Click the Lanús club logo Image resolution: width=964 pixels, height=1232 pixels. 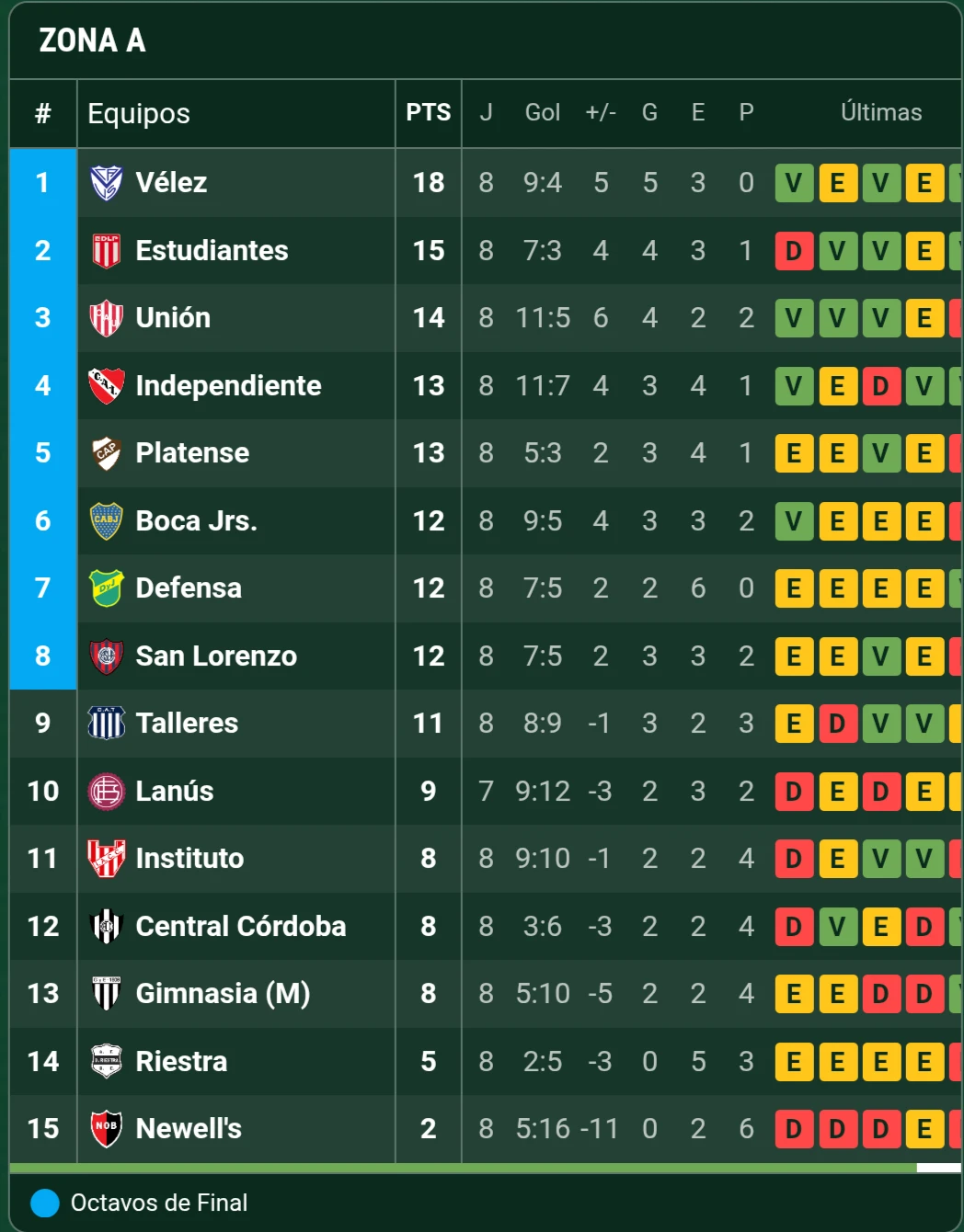click(x=106, y=792)
